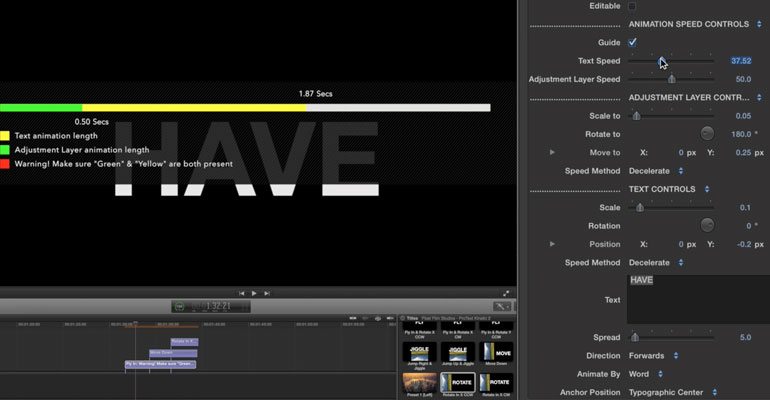The image size is (770, 400).
Task: Expand the Move to disclosure triangle
Action: pyautogui.click(x=552, y=152)
